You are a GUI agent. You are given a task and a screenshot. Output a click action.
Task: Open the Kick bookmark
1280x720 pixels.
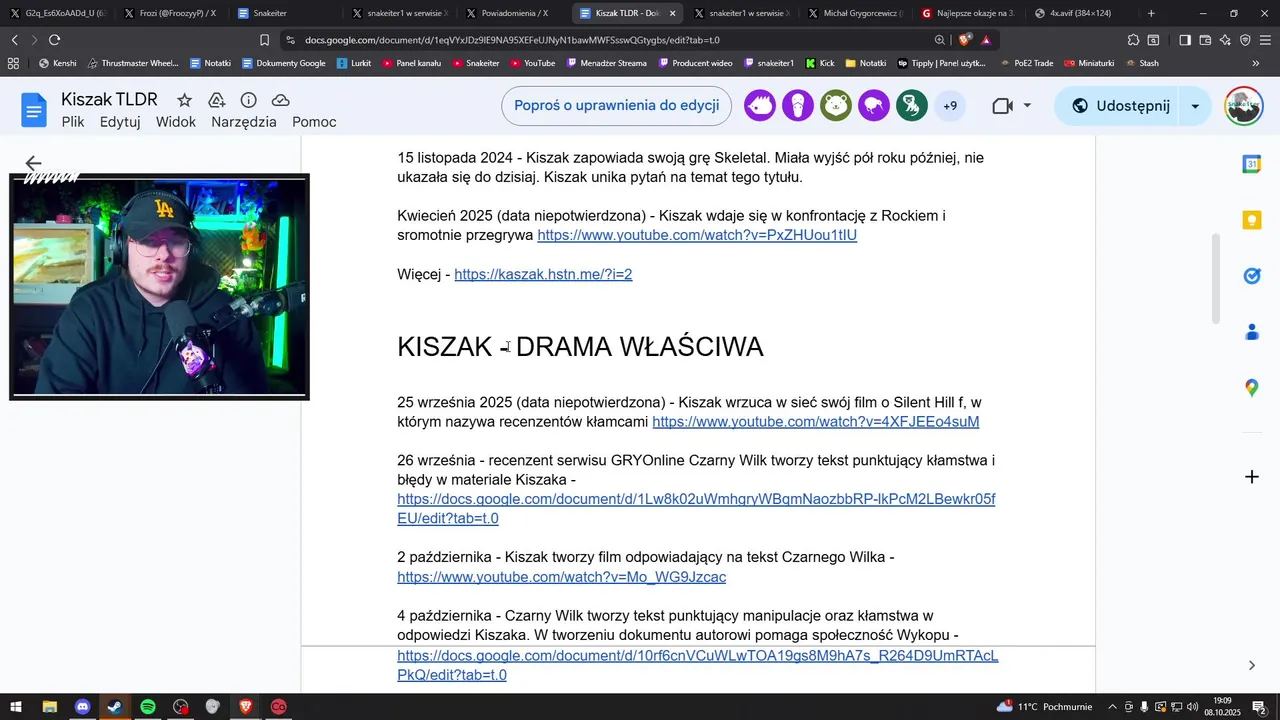[820, 63]
